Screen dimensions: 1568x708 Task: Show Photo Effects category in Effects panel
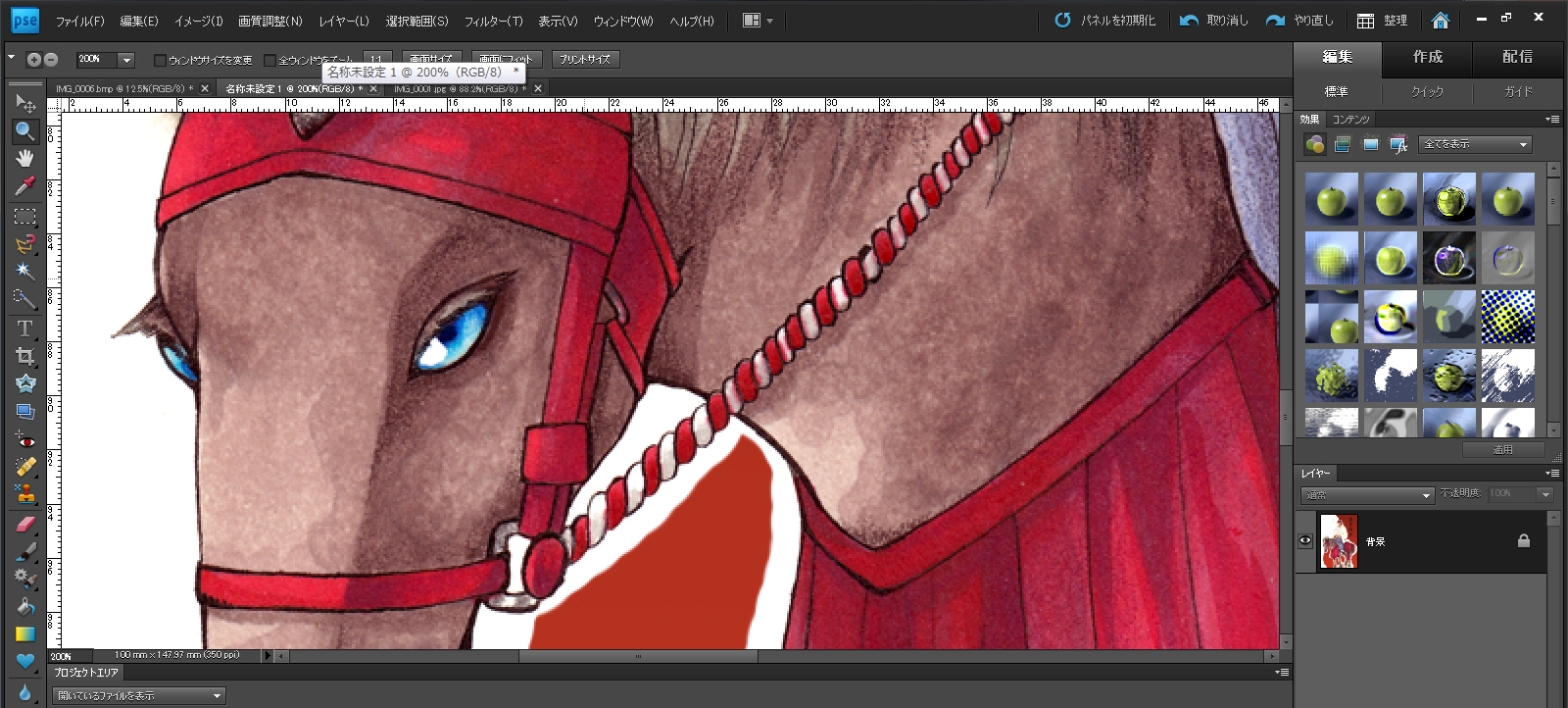pyautogui.click(x=1371, y=145)
